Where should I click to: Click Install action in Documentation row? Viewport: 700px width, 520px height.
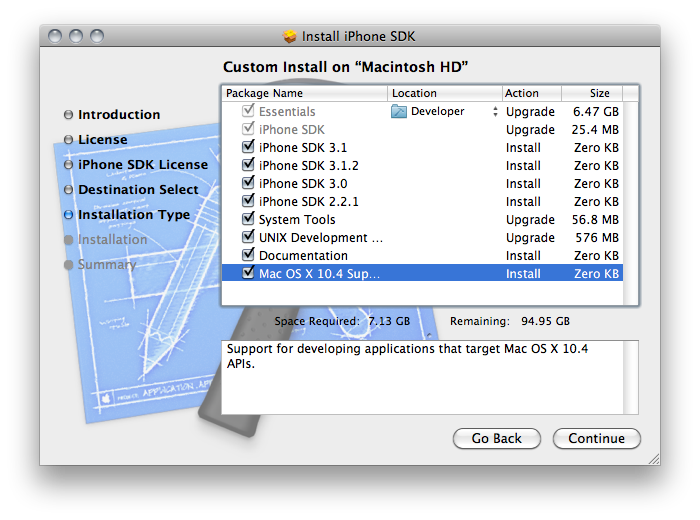point(523,256)
